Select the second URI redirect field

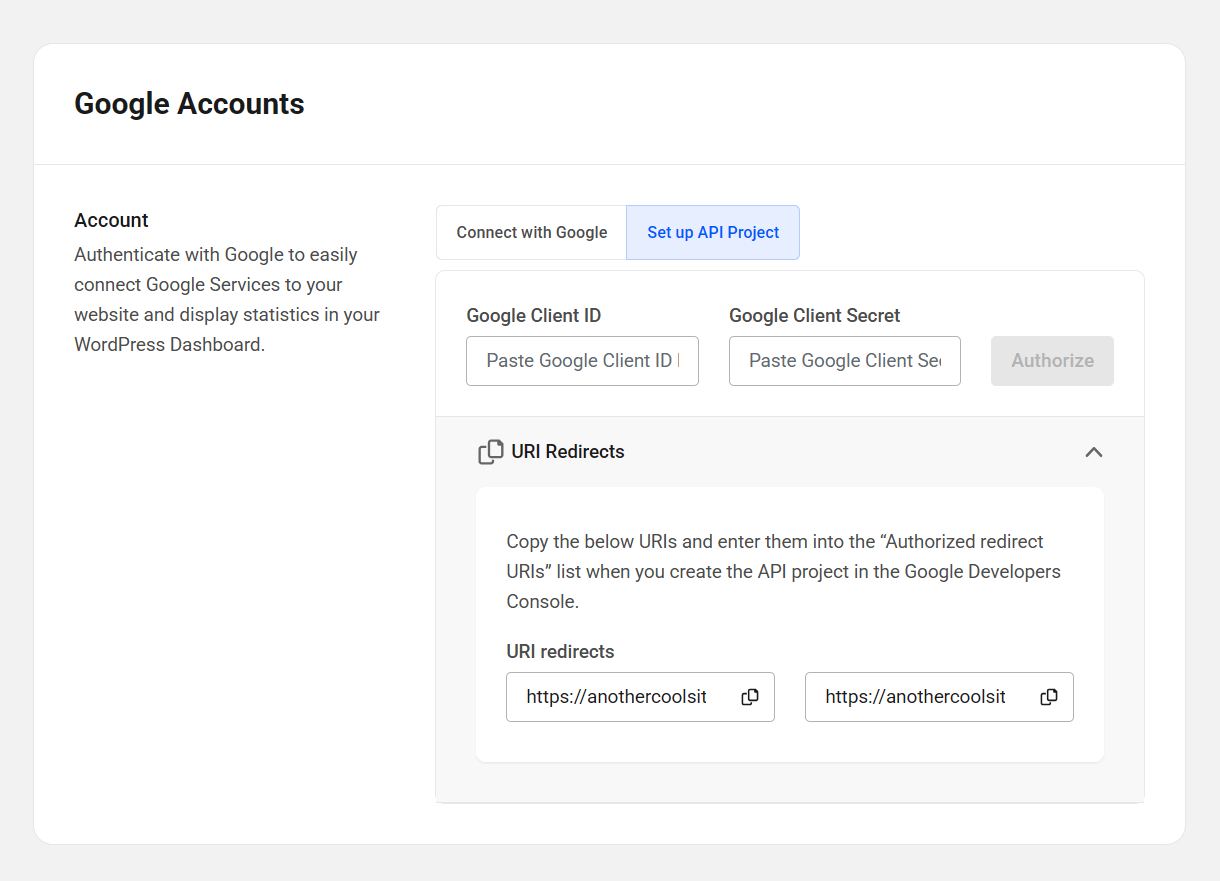(x=939, y=697)
